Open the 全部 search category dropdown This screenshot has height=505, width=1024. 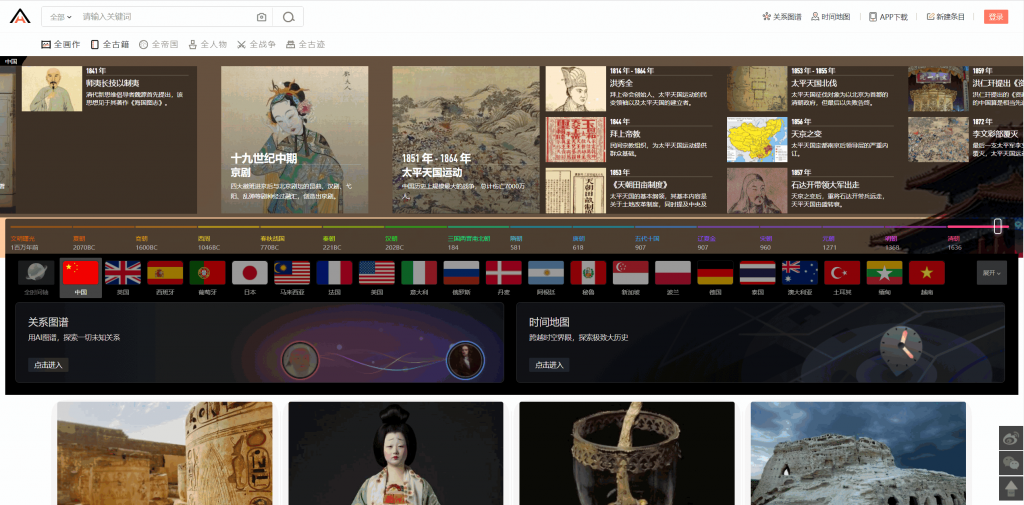61,17
